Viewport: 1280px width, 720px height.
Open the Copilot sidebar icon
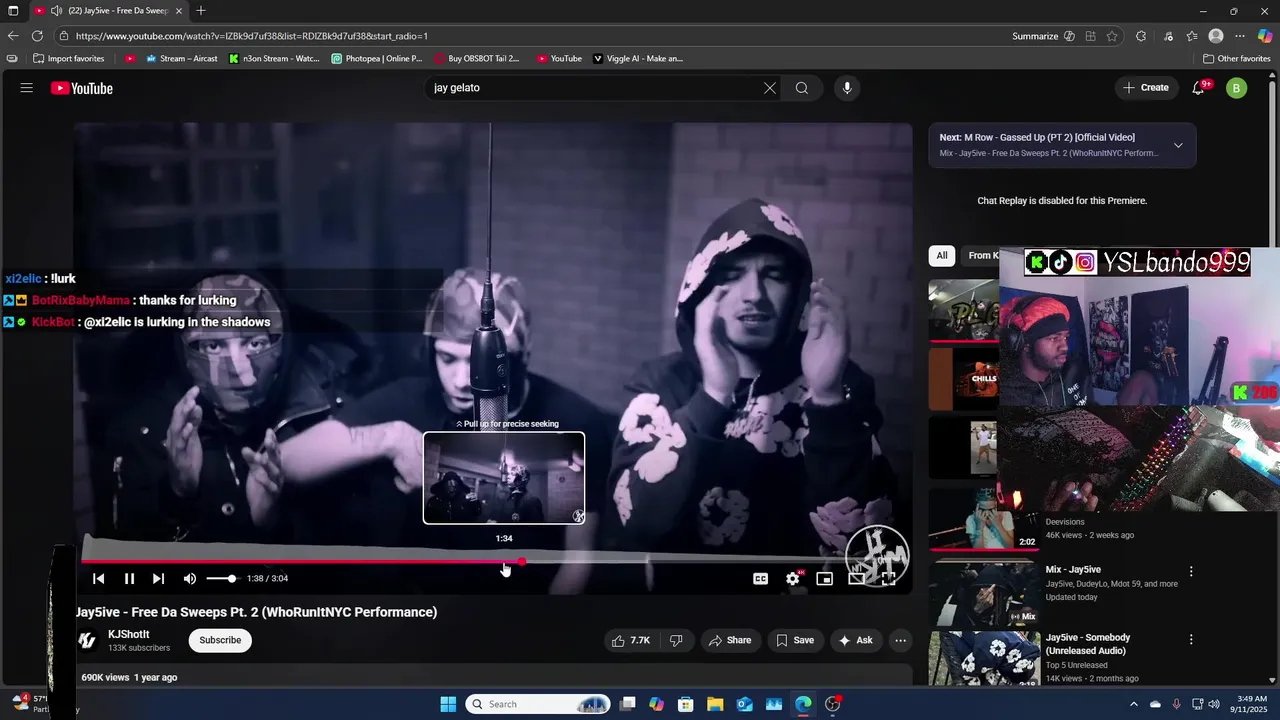(x=1265, y=36)
